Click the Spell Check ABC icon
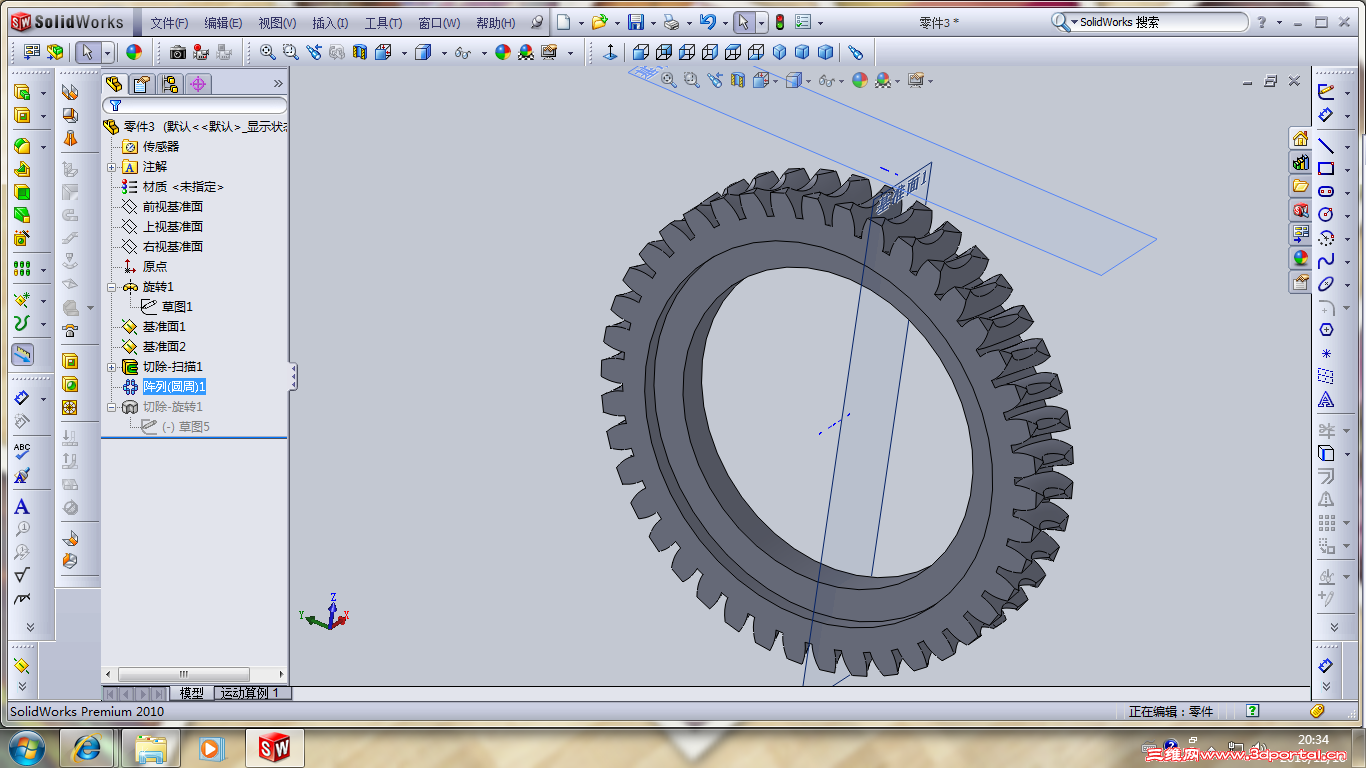Viewport: 1366px width, 768px height. [22, 452]
